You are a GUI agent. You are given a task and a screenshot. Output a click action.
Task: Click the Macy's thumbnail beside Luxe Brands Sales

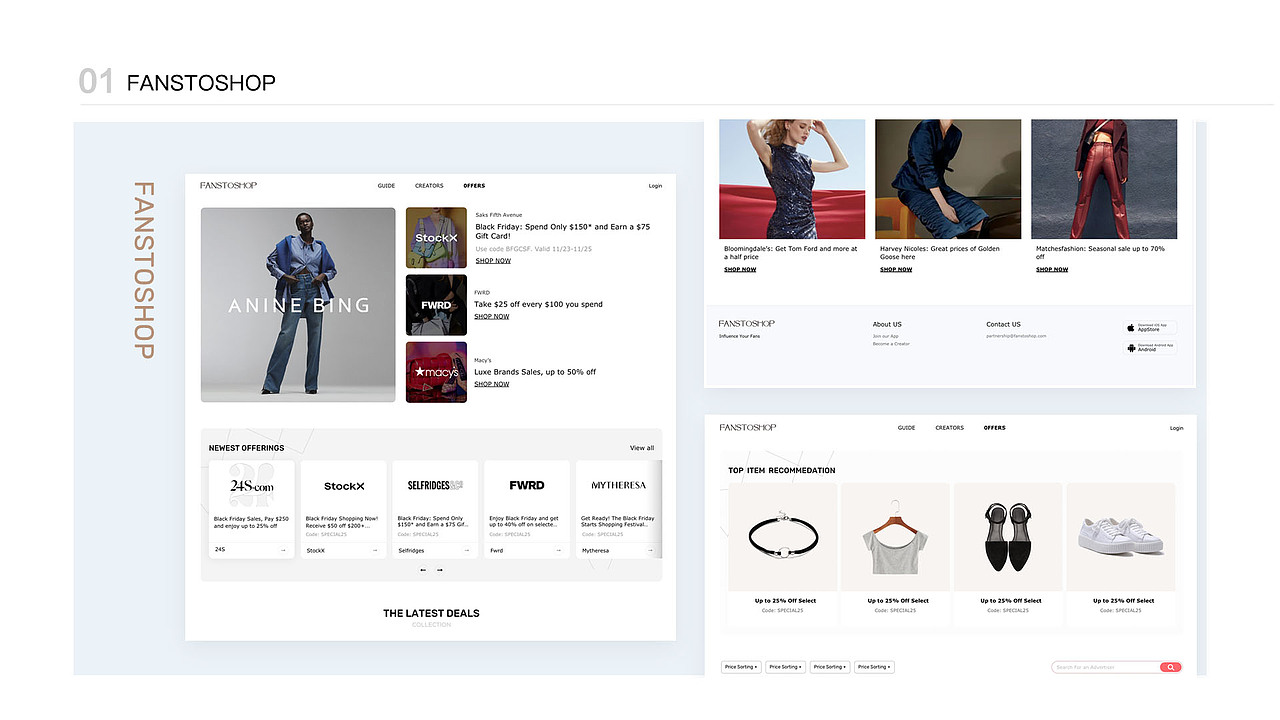click(436, 372)
